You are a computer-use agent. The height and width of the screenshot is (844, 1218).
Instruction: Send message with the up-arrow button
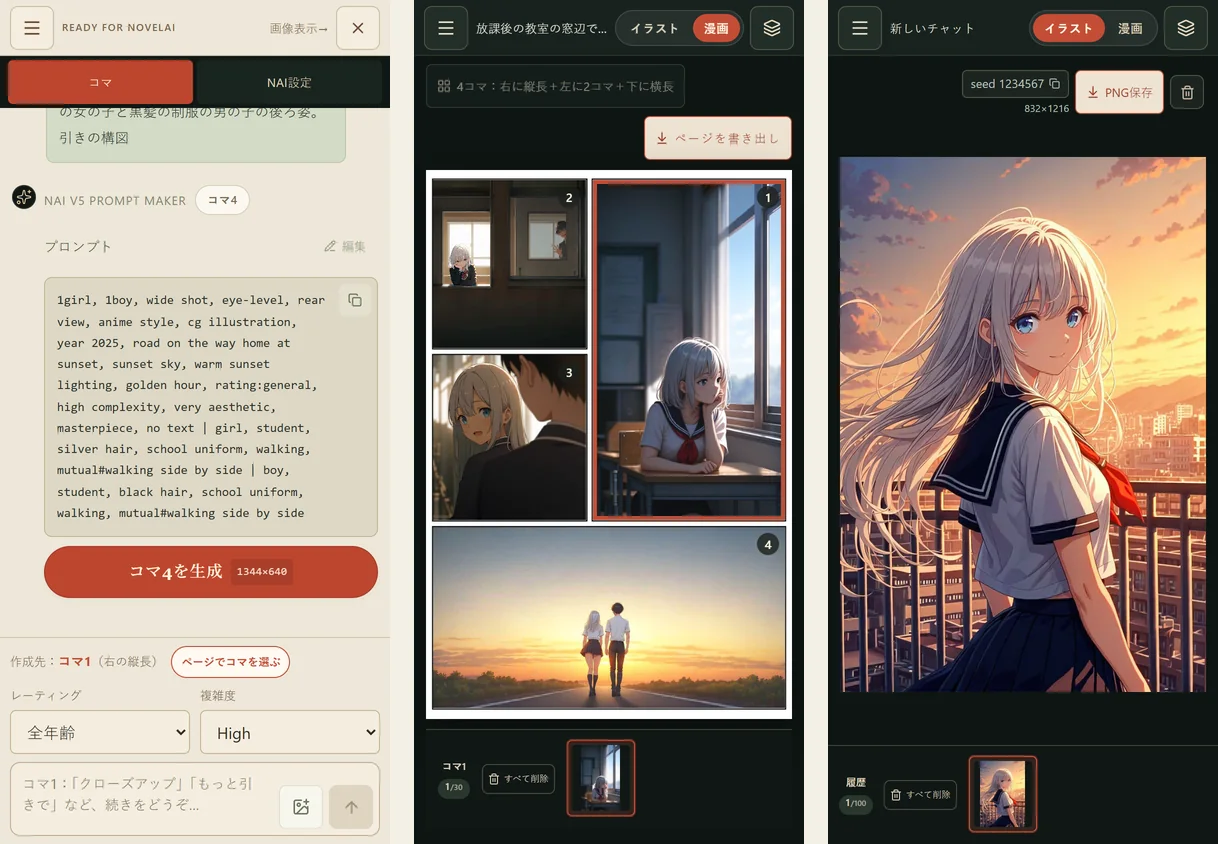[x=351, y=807]
